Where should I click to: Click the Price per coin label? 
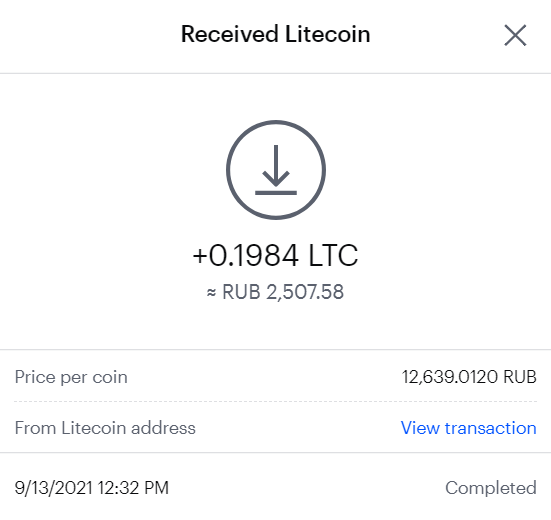pos(71,377)
